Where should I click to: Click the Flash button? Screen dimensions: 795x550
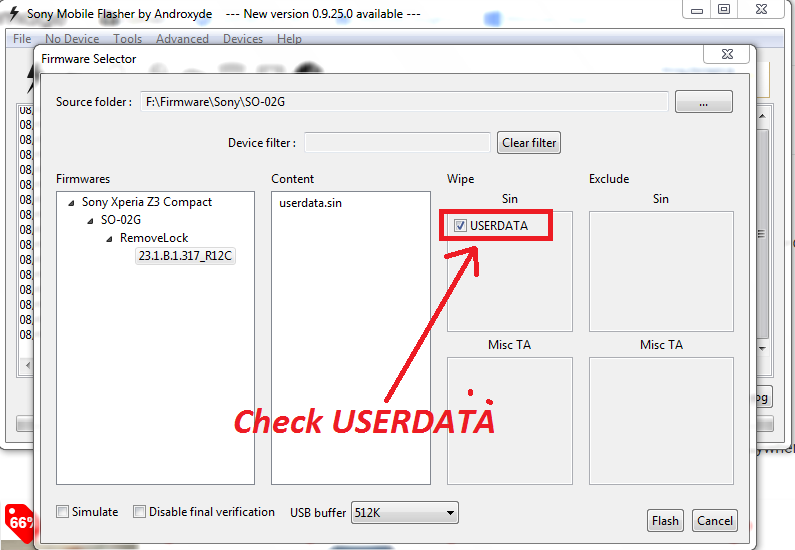665,521
